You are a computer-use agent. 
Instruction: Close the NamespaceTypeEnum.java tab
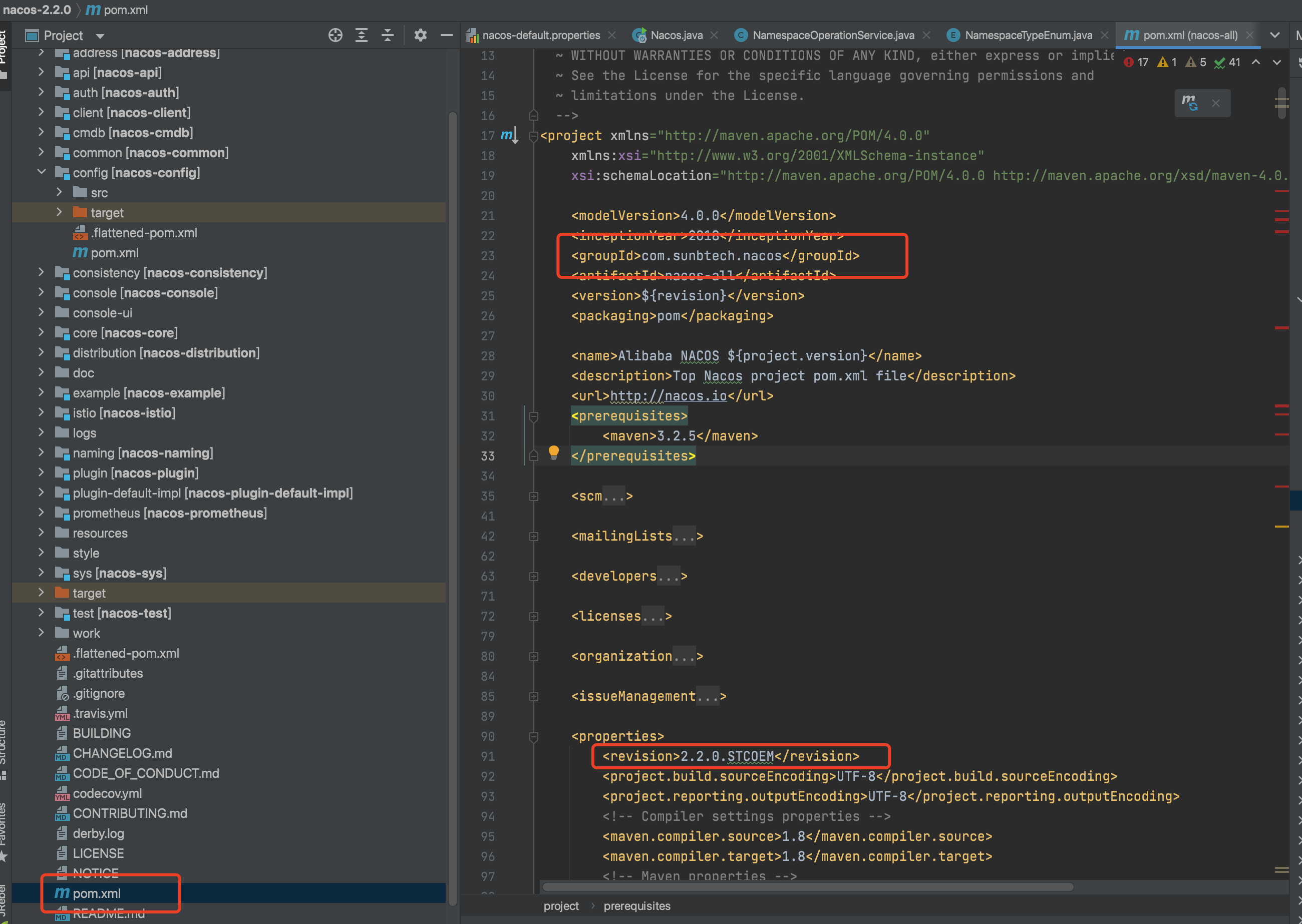[x=1105, y=35]
